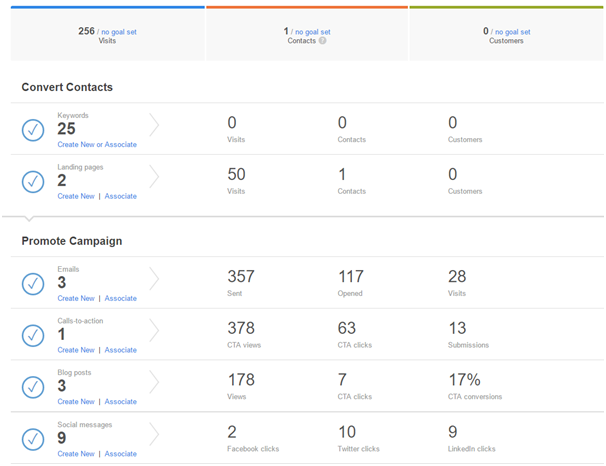
Task: Click the 28 Visits emails value
Action: tap(457, 277)
